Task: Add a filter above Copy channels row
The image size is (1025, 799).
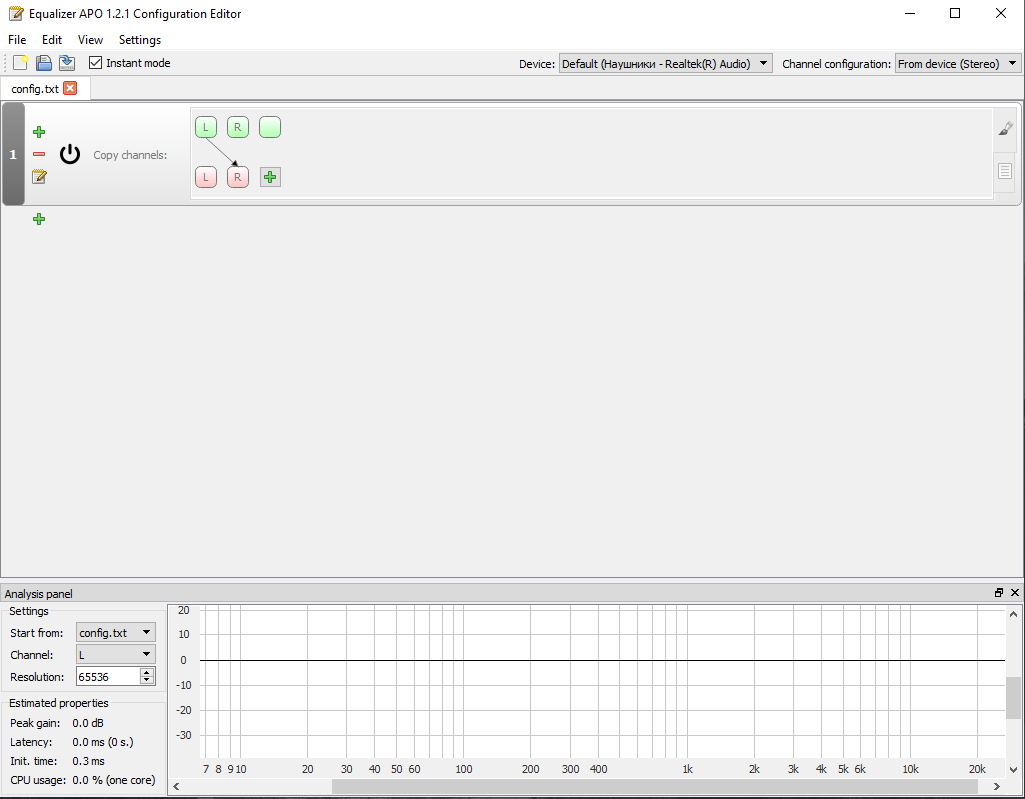Action: click(x=39, y=132)
